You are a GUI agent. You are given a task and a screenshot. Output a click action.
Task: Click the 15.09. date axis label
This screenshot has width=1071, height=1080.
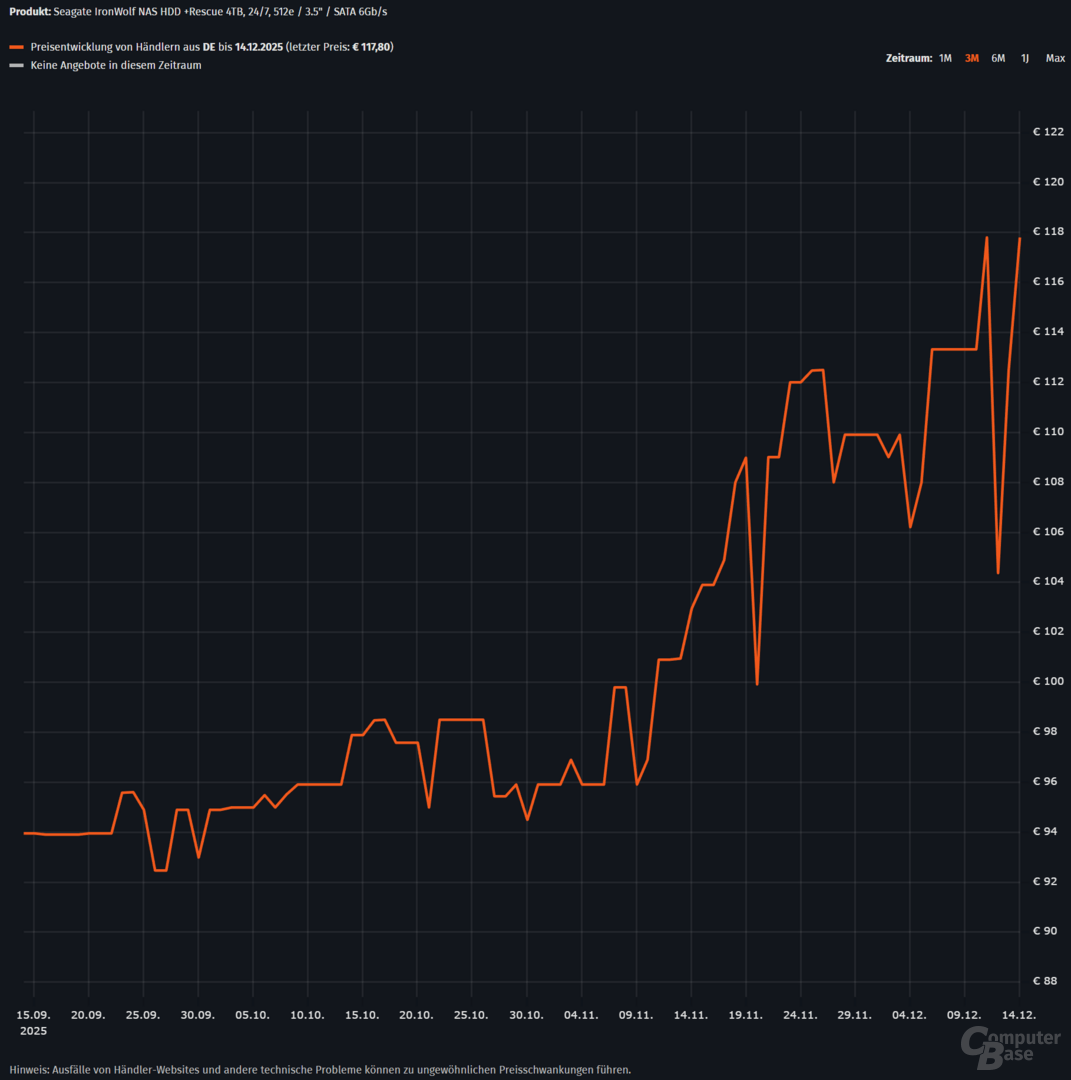34,1014
